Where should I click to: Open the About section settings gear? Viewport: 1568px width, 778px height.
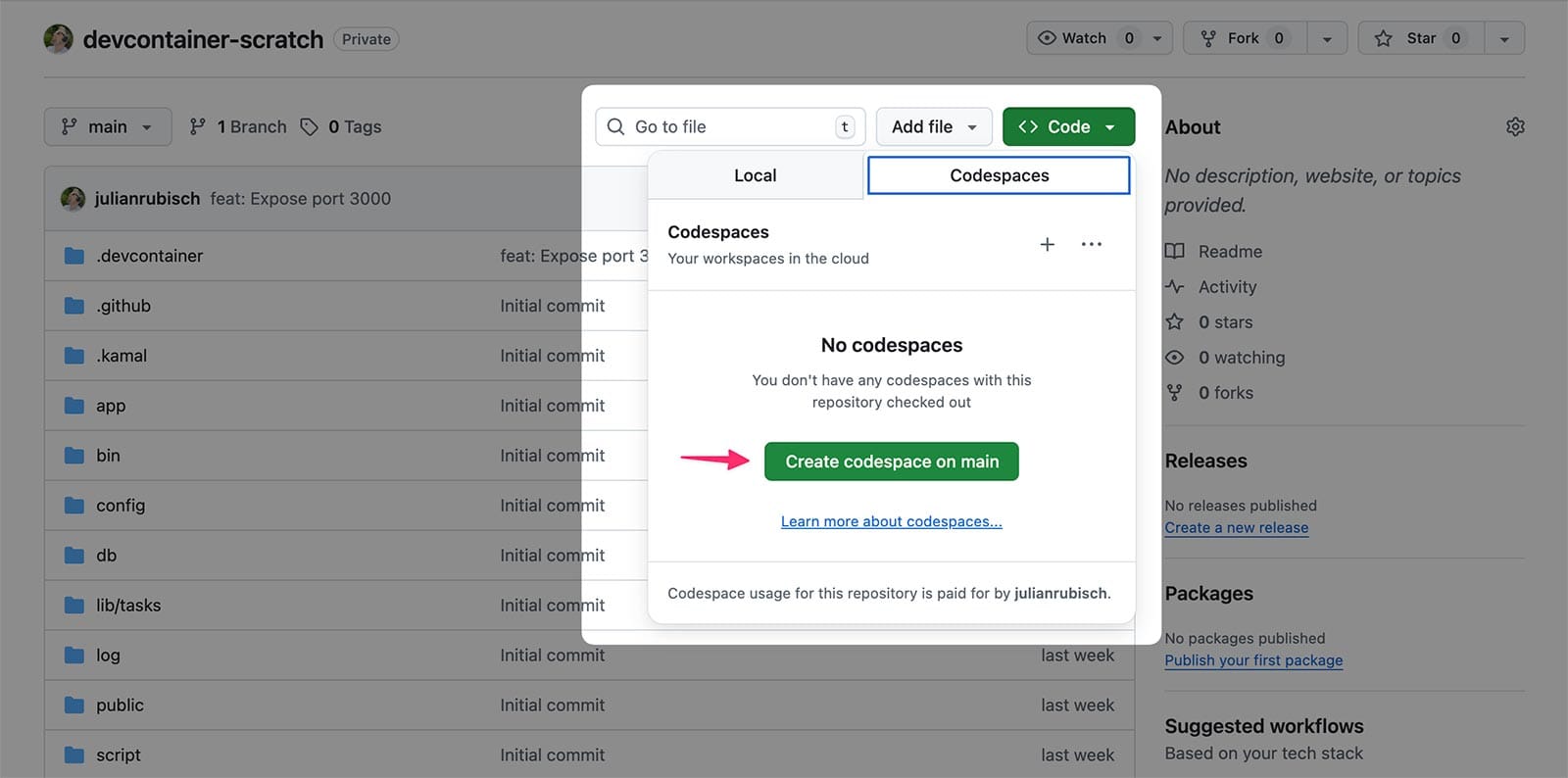[1515, 127]
